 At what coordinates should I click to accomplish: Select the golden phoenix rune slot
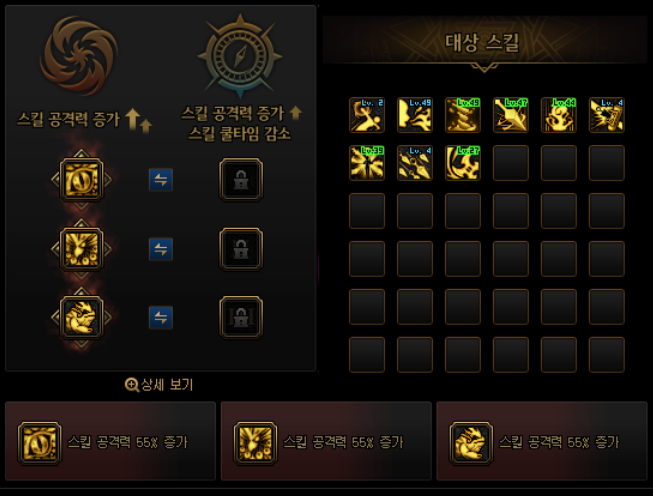tap(82, 249)
